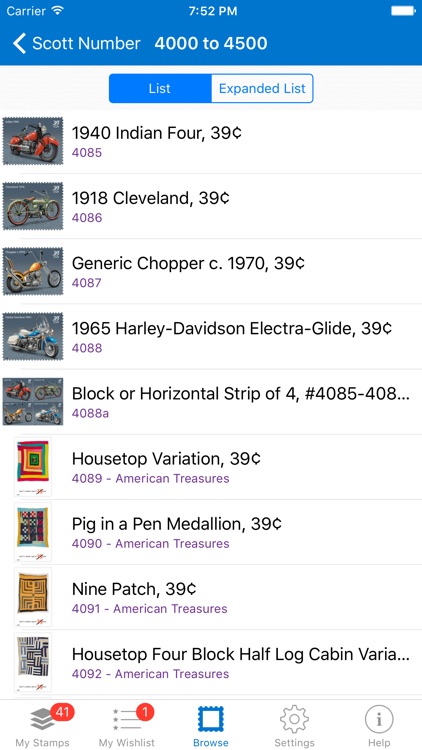Viewport: 422px width, 750px height.
Task: Select the Nine Patch stamp entry
Action: (211, 597)
